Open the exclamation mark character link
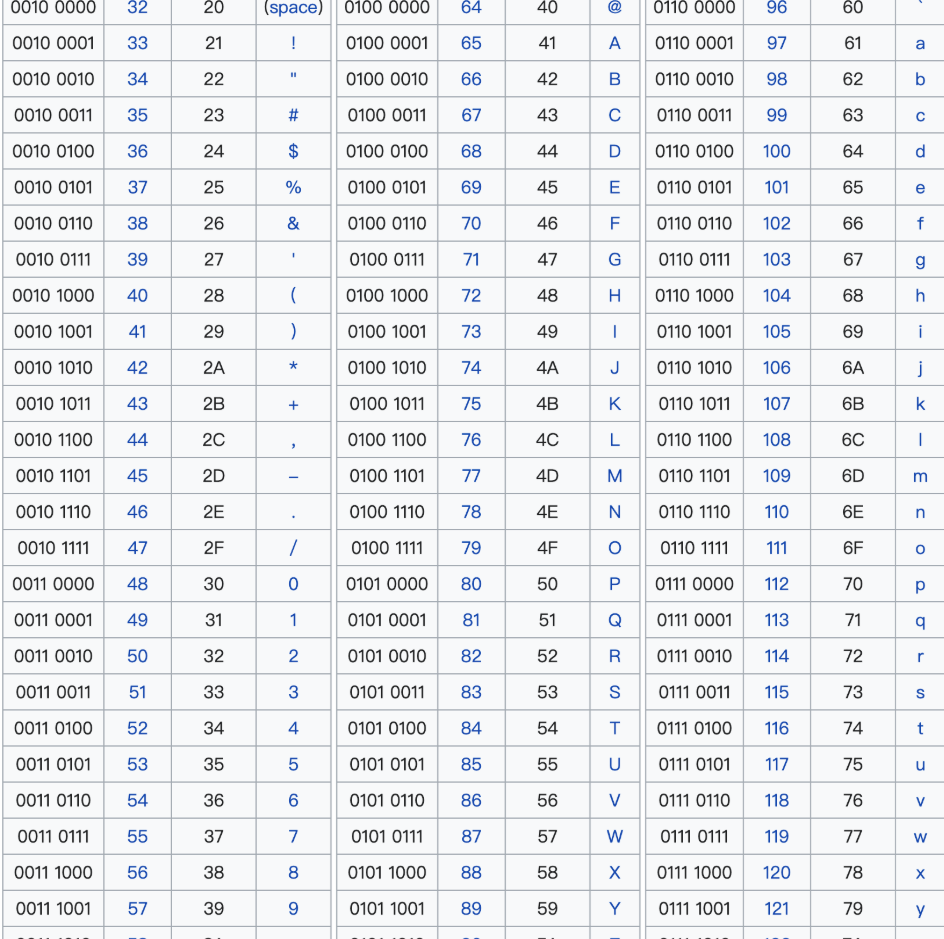This screenshot has width=944, height=939. (293, 43)
